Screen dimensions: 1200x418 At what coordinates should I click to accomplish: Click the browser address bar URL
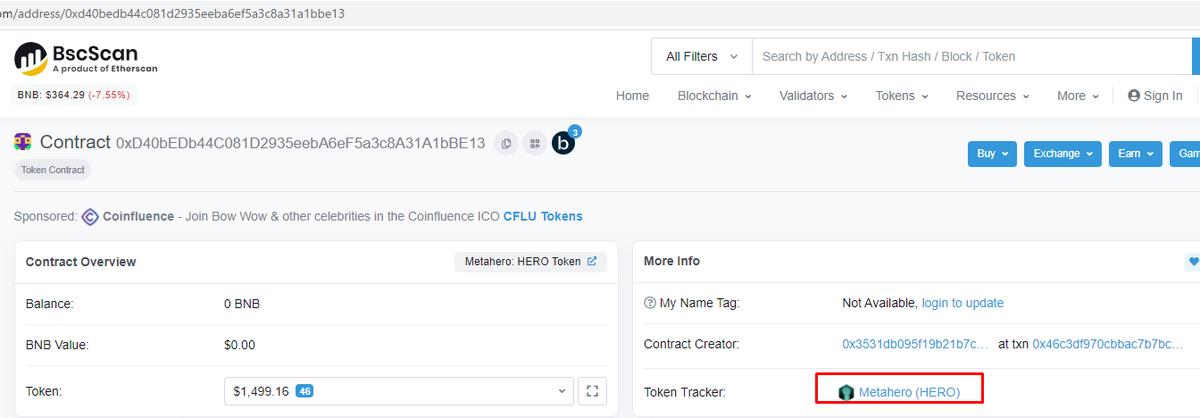coord(172,14)
